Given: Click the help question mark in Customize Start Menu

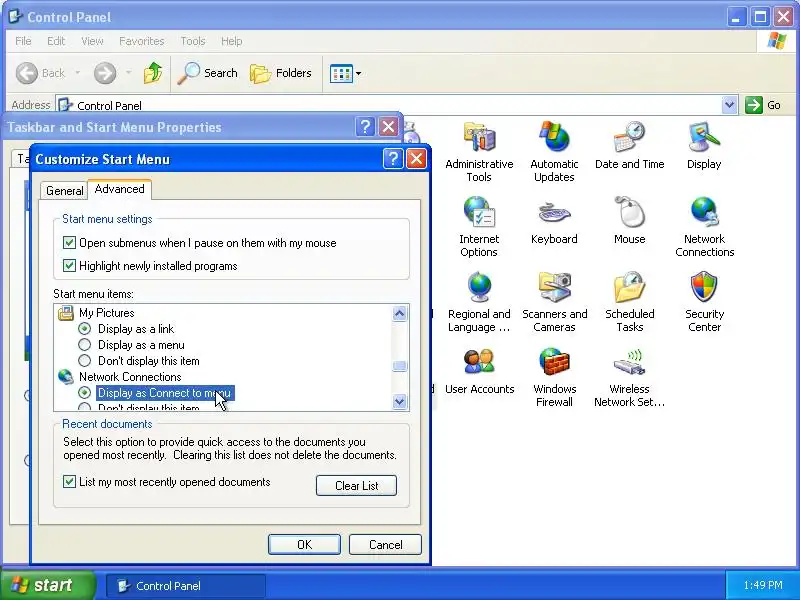Looking at the screenshot, I should pos(393,159).
